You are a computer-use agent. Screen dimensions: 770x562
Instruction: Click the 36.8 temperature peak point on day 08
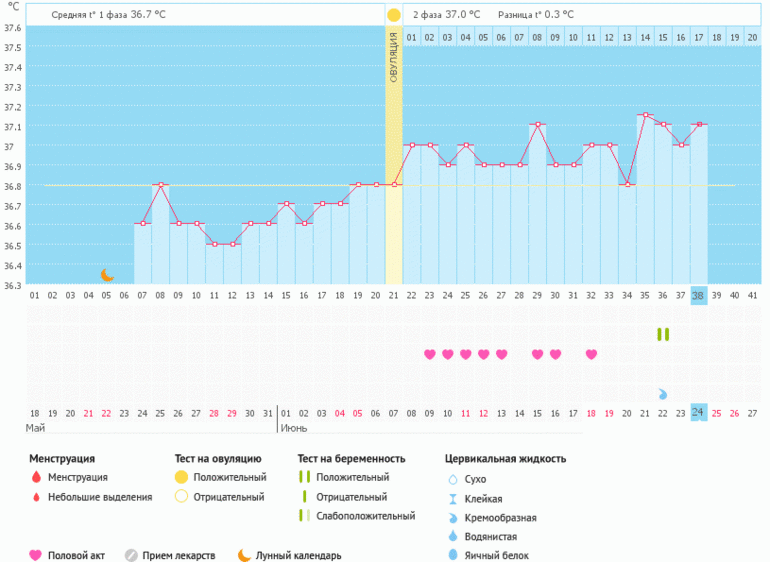(160, 185)
